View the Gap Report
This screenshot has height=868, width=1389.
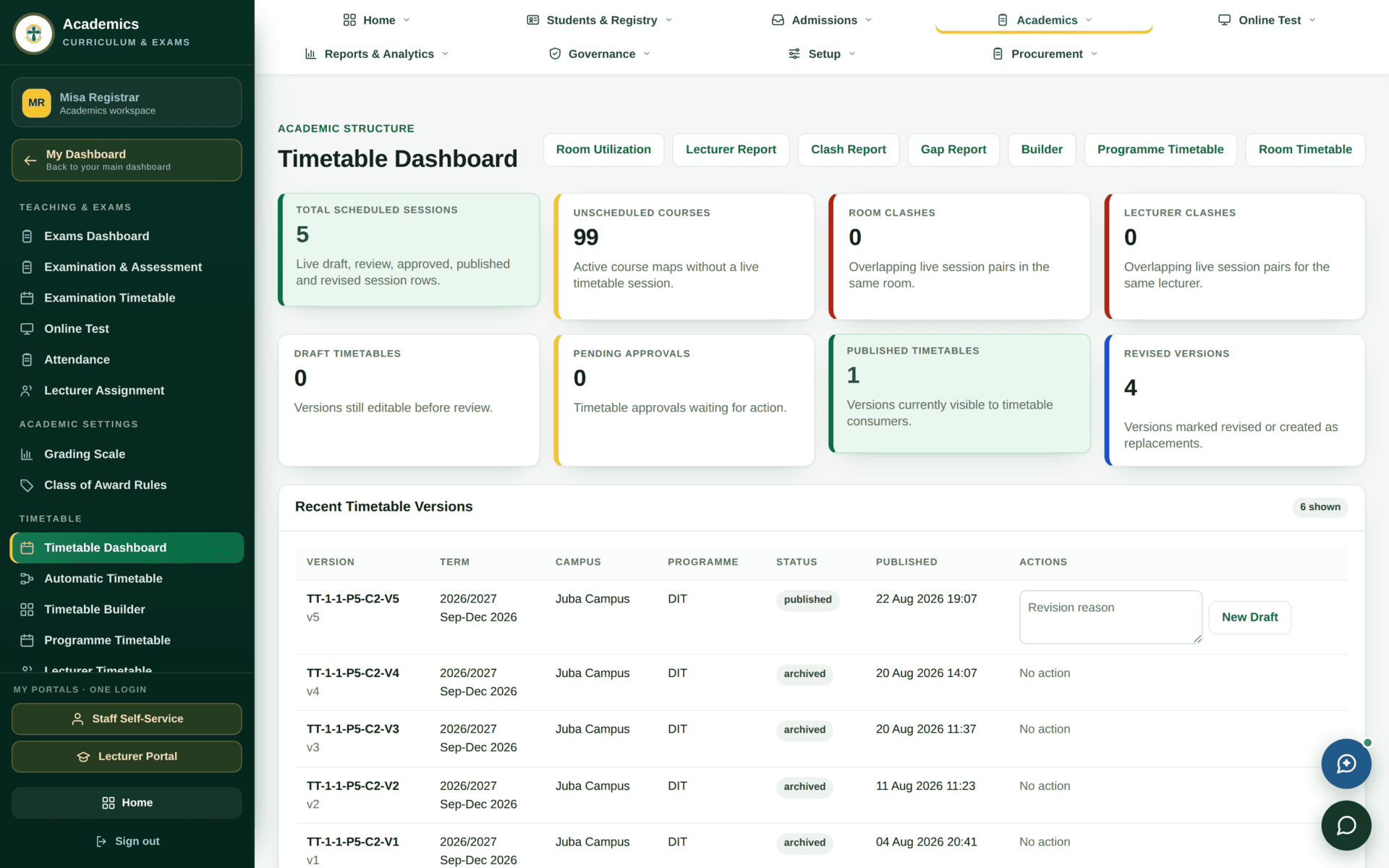(x=953, y=150)
